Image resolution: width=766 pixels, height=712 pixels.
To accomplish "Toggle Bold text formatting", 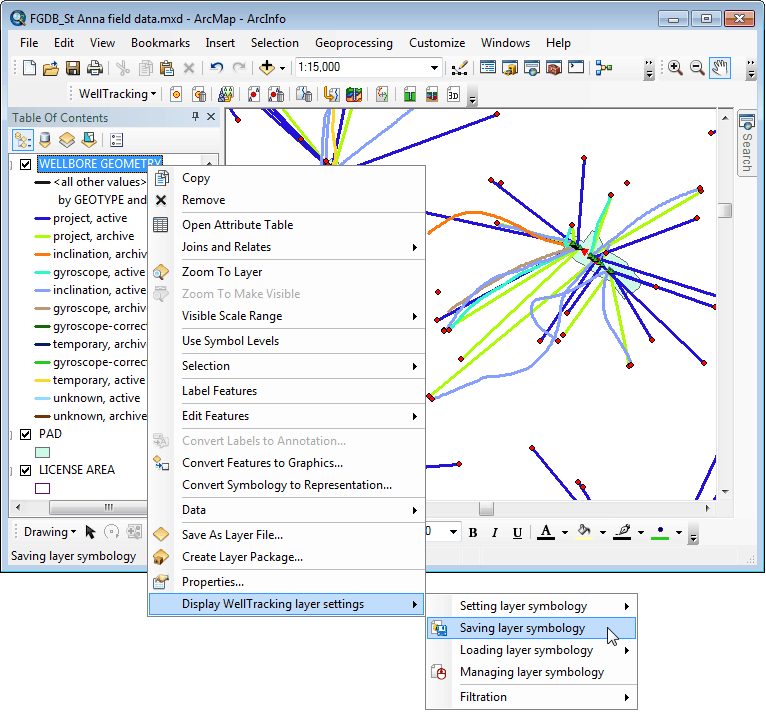I will click(x=473, y=533).
